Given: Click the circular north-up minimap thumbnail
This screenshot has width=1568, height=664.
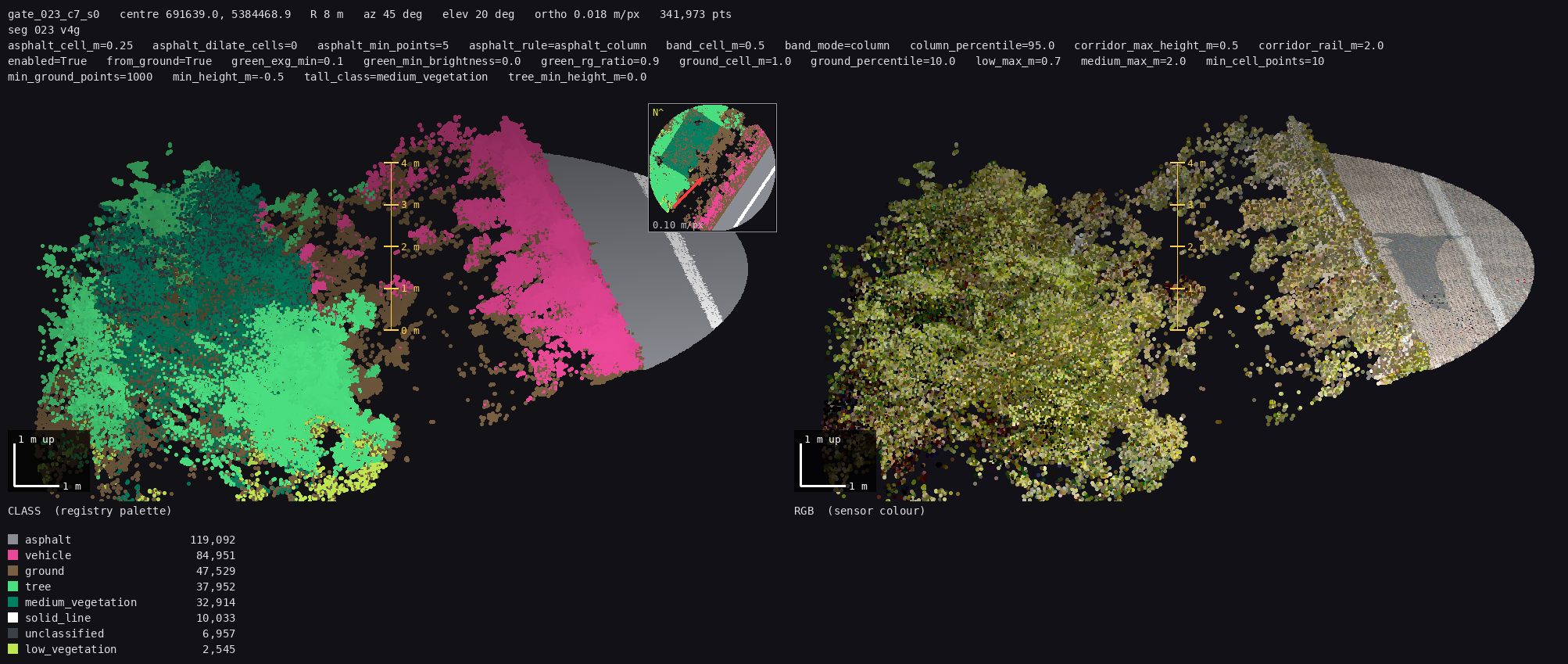Looking at the screenshot, I should point(712,167).
